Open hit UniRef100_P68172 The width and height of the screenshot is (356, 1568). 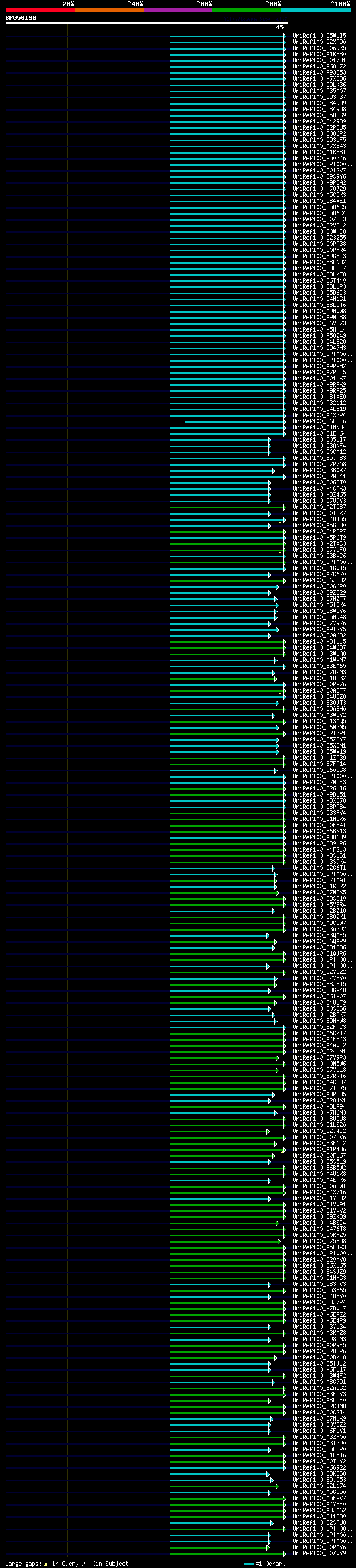click(x=319, y=66)
